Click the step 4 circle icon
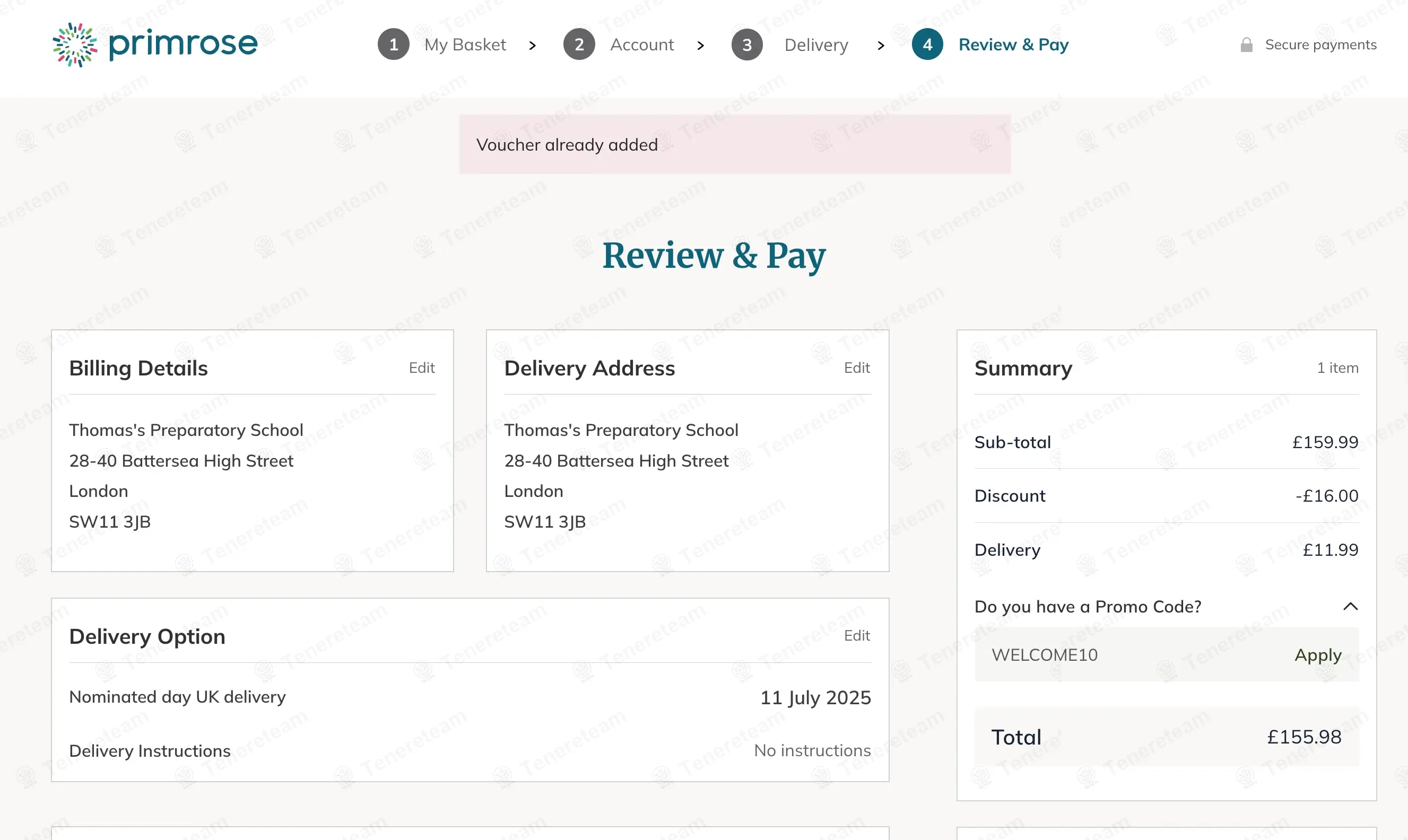1408x840 pixels. pos(927,44)
